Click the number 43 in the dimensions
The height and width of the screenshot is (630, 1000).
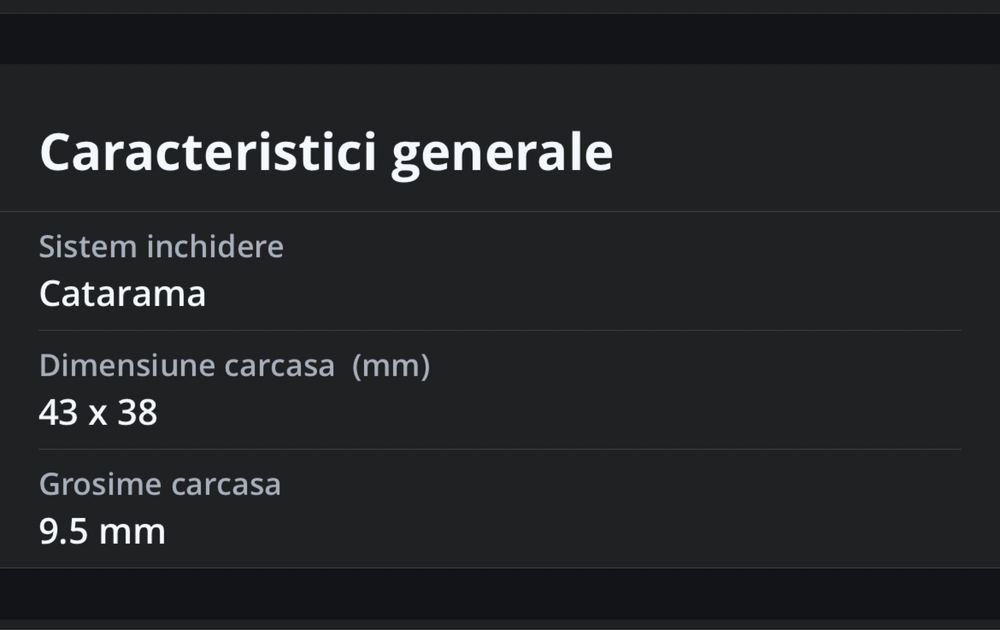58,413
